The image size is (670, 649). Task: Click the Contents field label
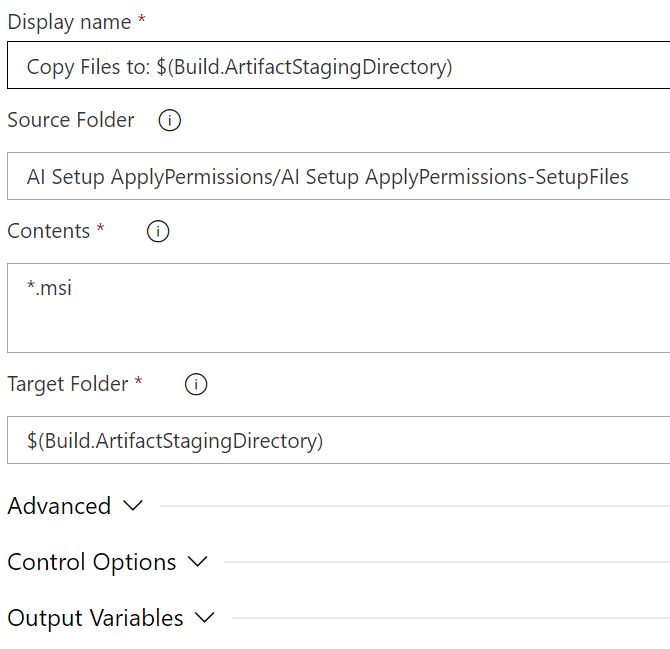[49, 231]
